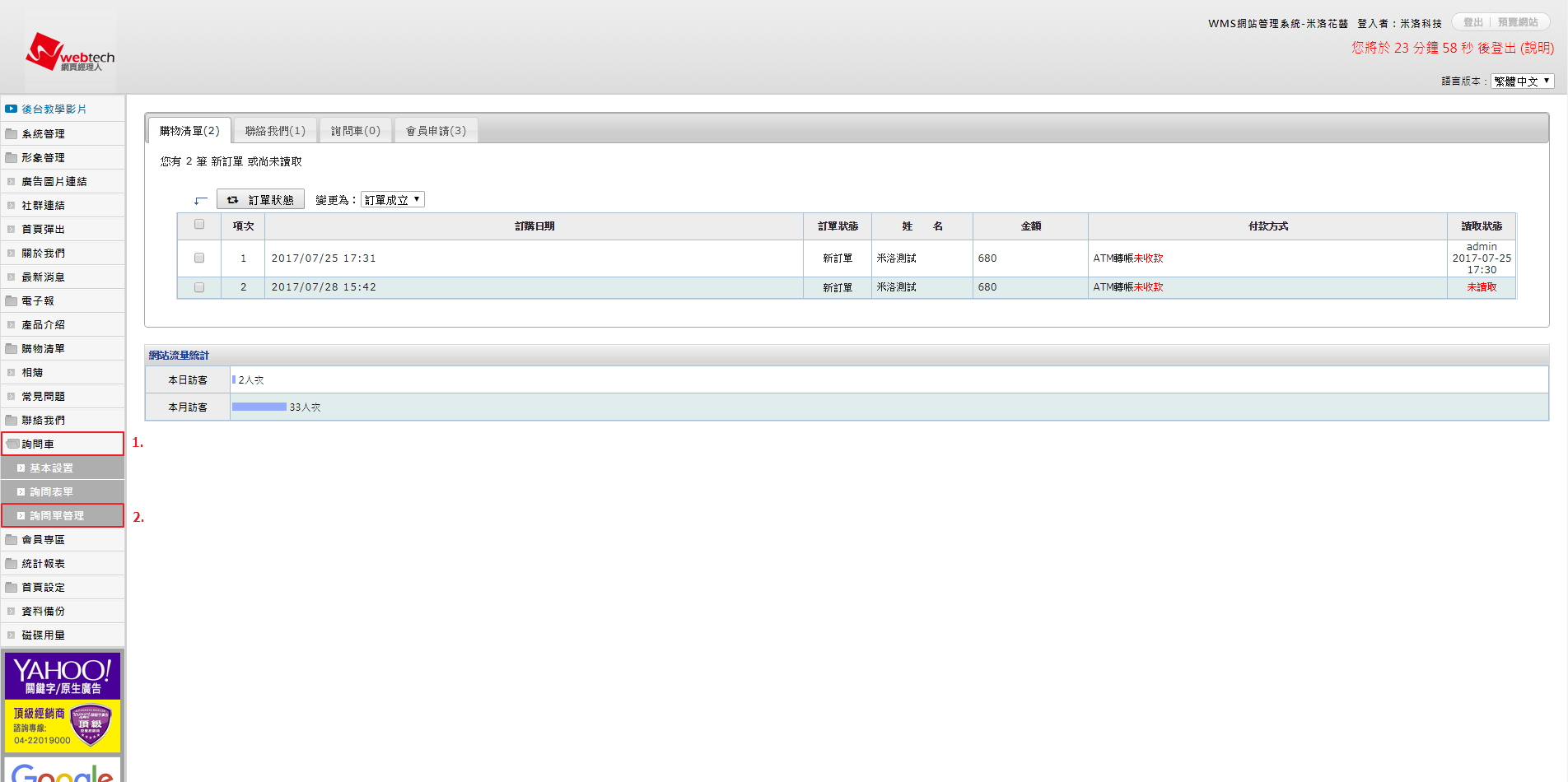The image size is (1568, 782).
Task: Check the box for order 2
Action: coord(199,287)
